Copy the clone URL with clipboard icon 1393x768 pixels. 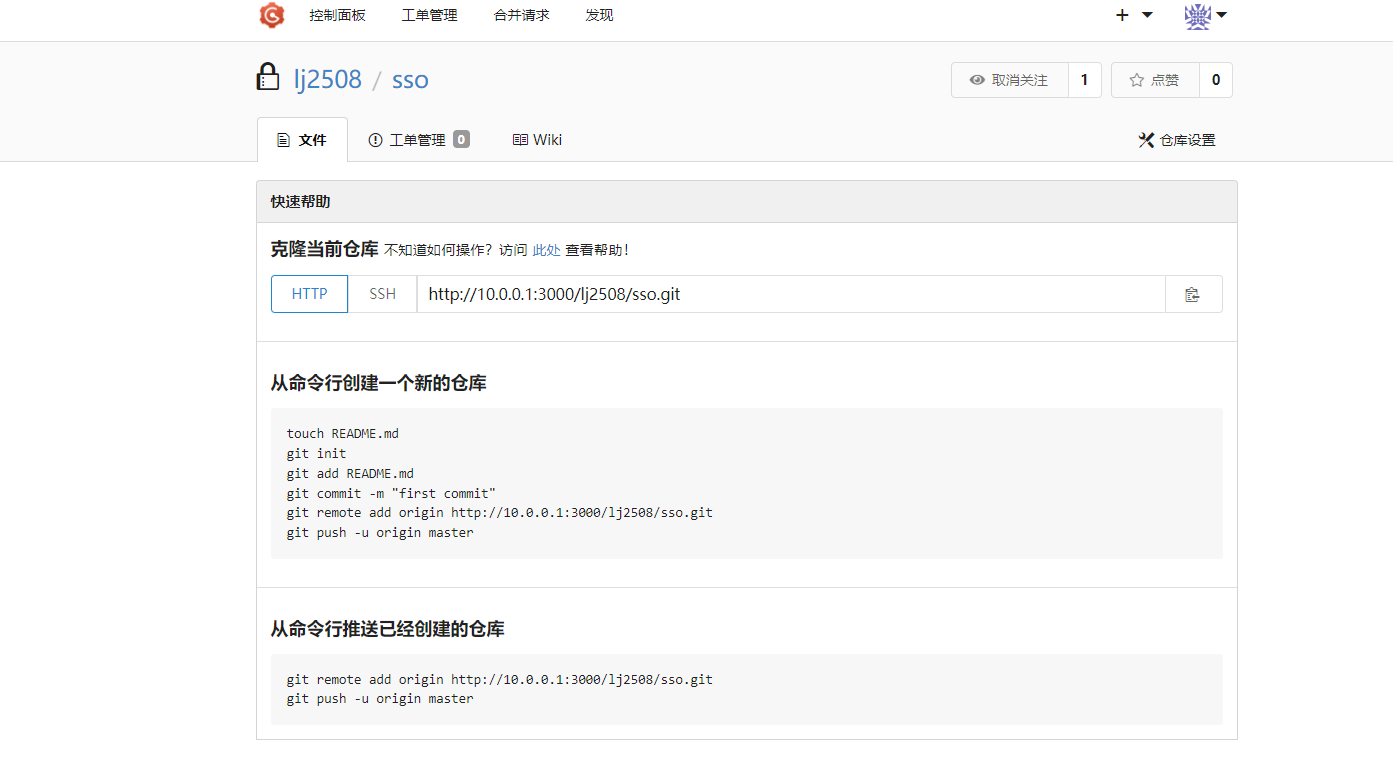[x=1192, y=294]
